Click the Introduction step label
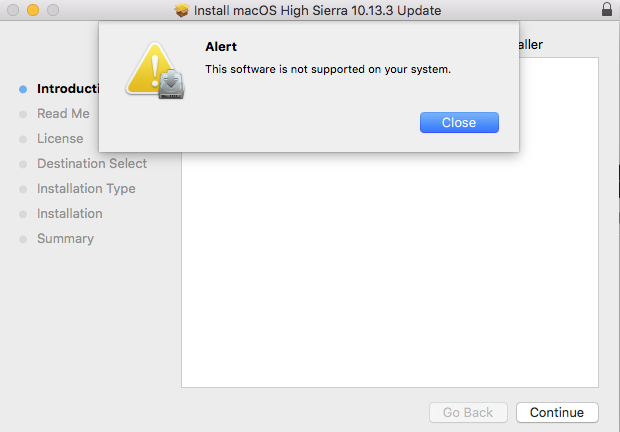 tap(68, 89)
